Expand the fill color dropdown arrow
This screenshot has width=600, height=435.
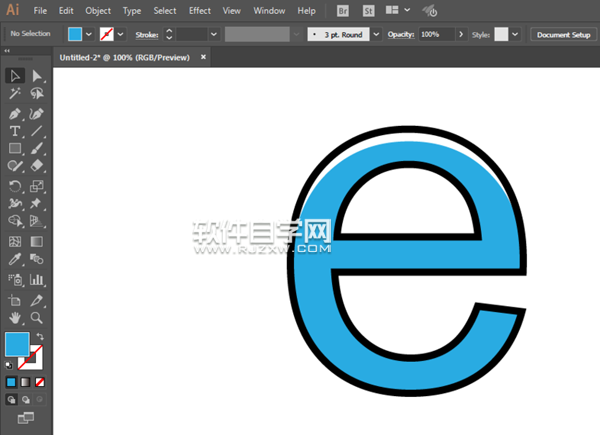(89, 34)
